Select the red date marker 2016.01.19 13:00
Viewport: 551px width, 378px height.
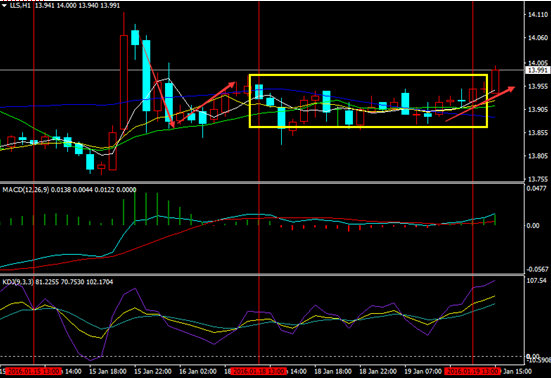pyautogui.click(x=473, y=371)
